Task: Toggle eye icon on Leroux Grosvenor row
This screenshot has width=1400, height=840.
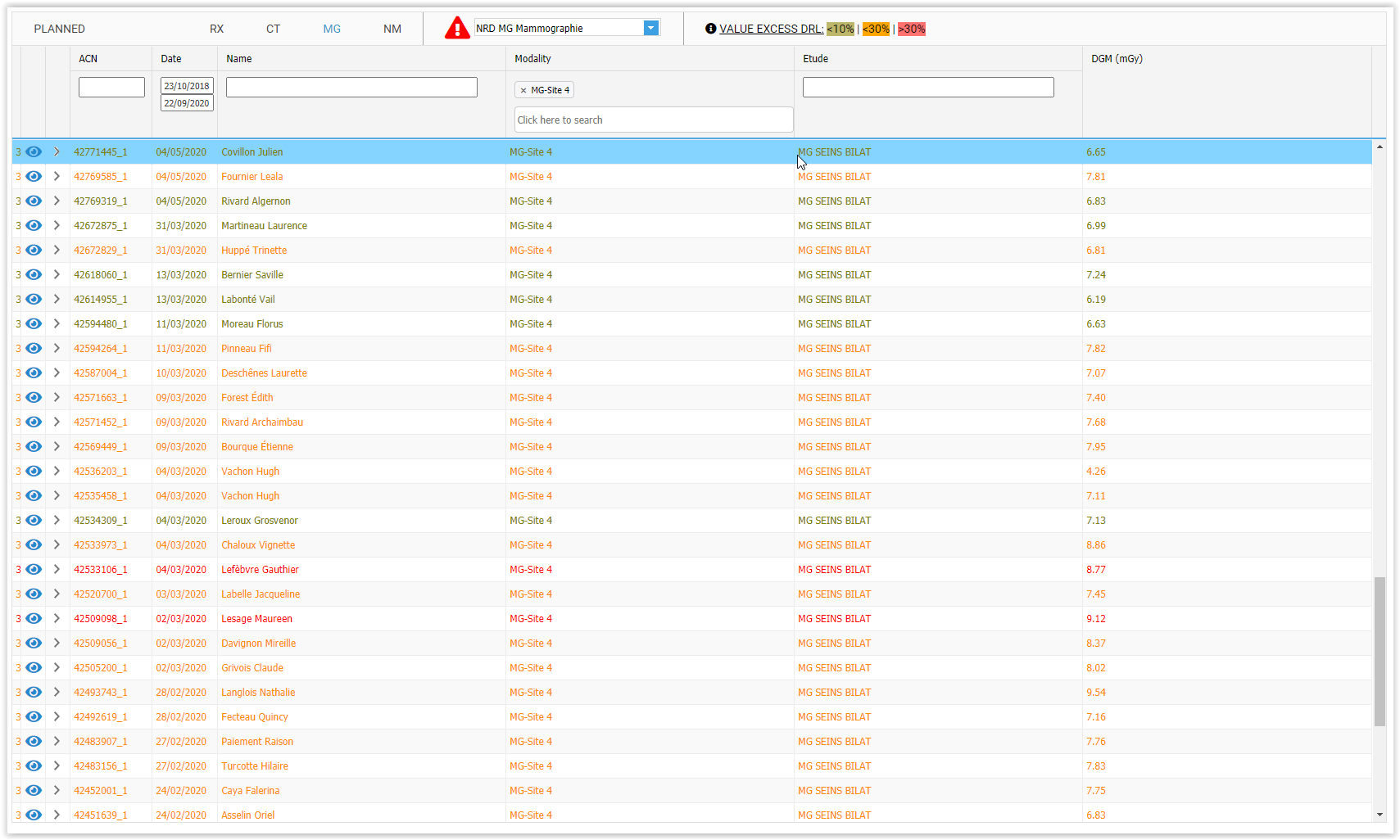Action: [x=34, y=521]
